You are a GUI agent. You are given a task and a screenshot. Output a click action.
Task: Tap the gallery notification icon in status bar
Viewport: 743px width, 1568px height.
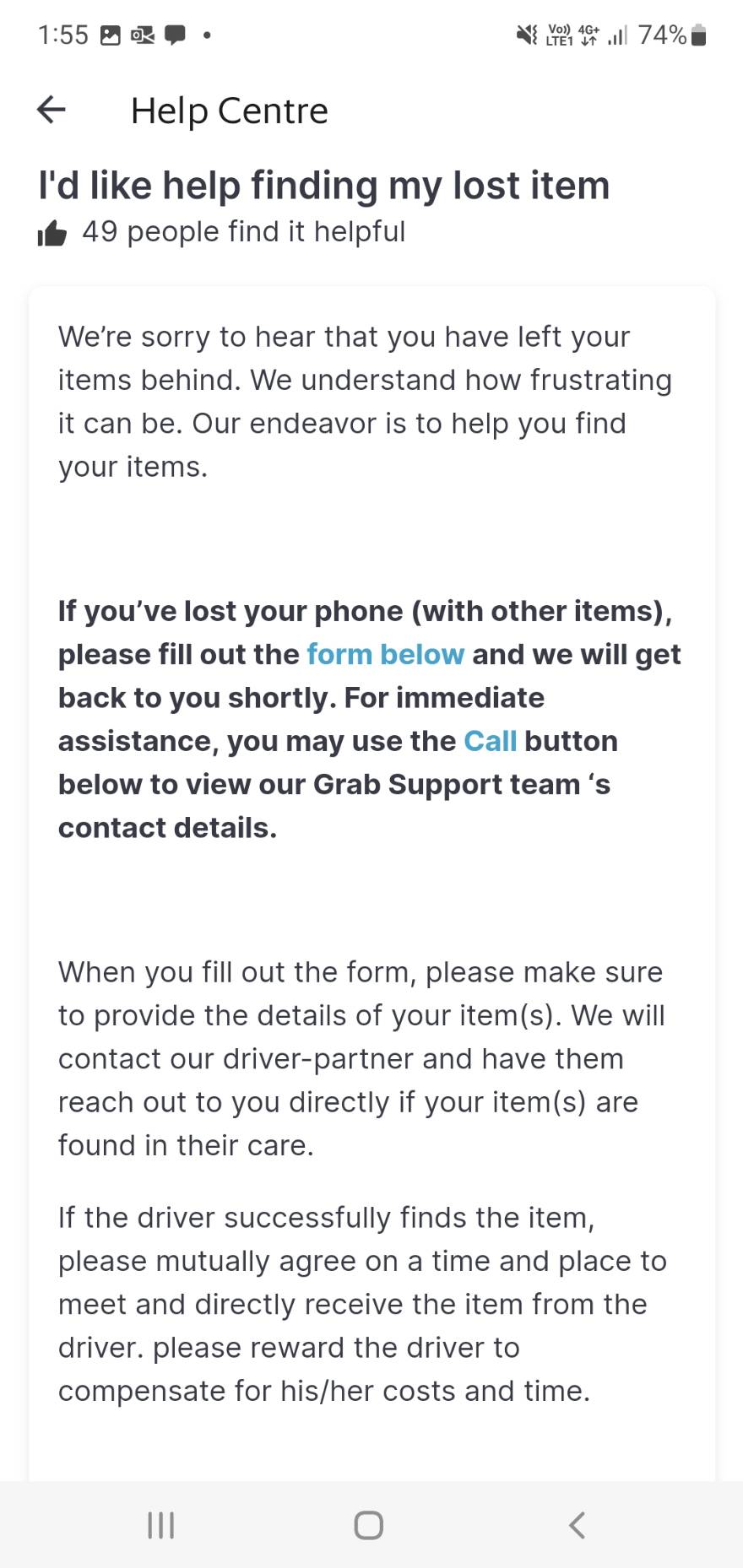pos(111,35)
